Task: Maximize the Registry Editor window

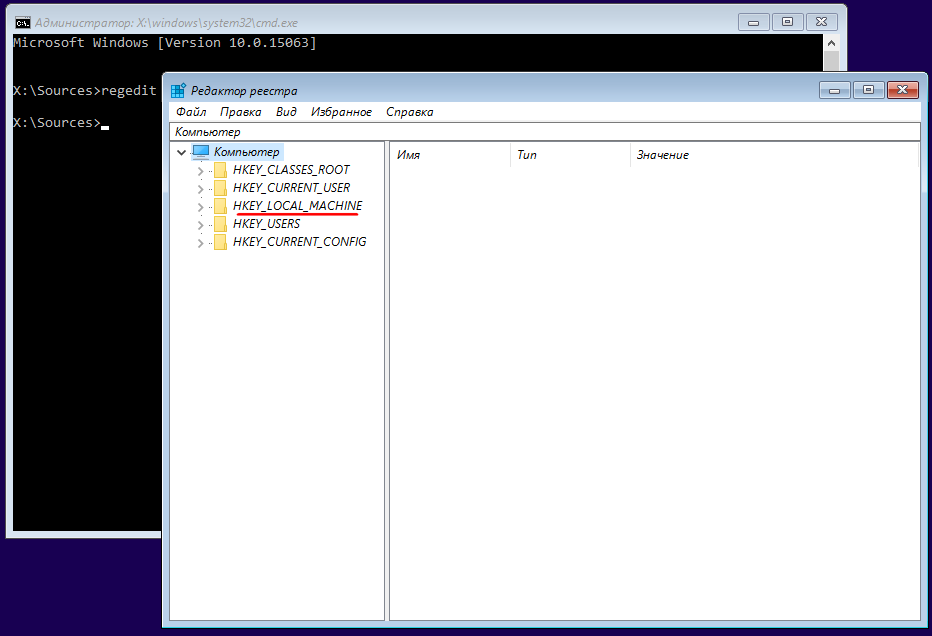Action: tap(868, 90)
